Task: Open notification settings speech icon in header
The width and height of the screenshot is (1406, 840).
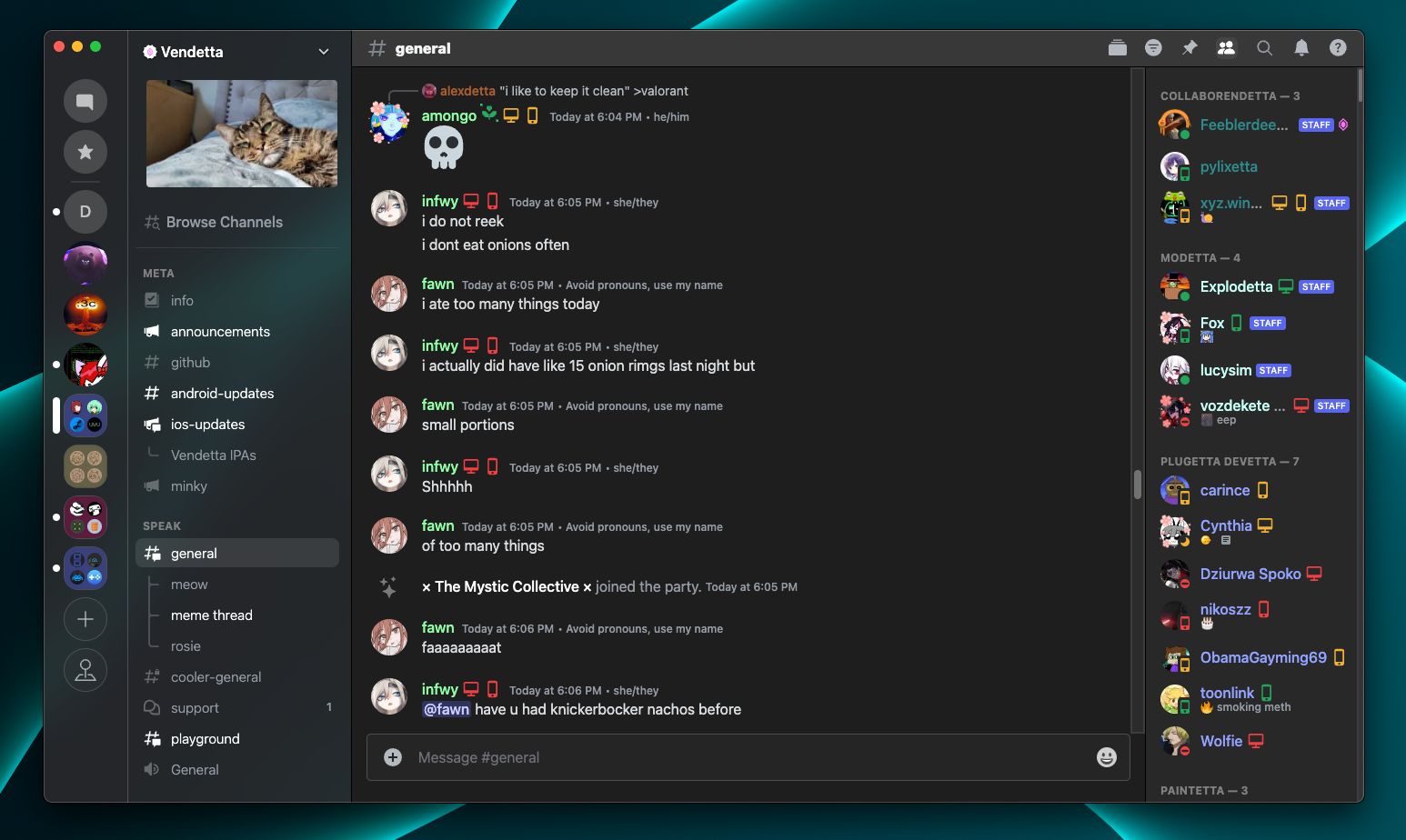Action: coord(1153,48)
